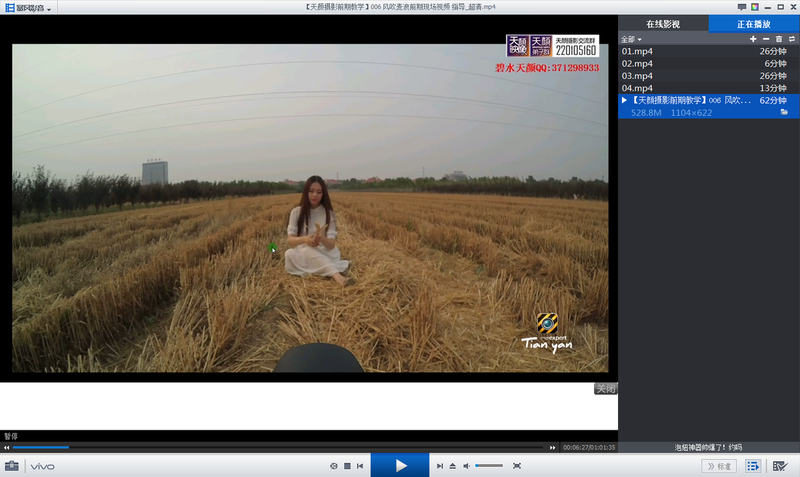This screenshot has height=477, width=800.
Task: Open the toolbox briefcase icon
Action: (12, 466)
